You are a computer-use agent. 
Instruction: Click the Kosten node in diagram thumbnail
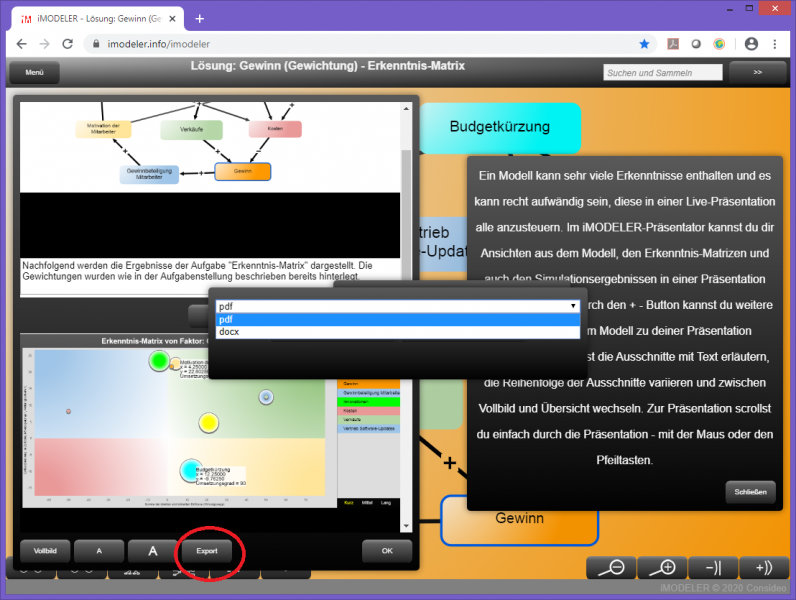(x=275, y=129)
